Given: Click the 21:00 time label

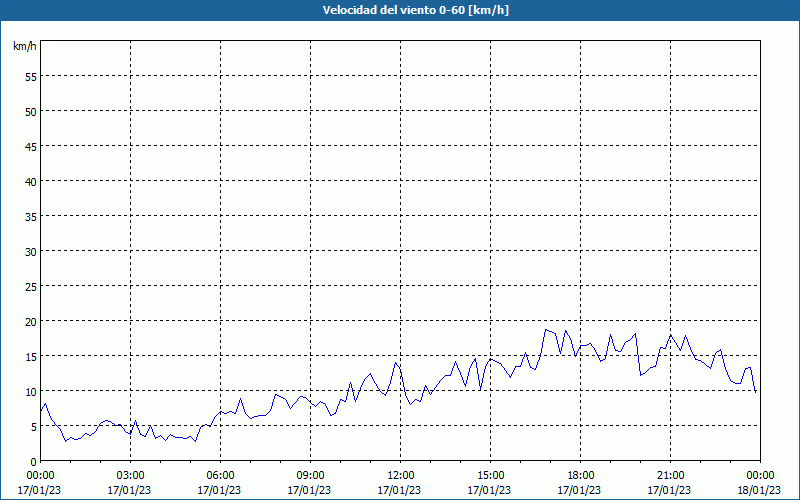Looking at the screenshot, I should (x=670, y=476).
